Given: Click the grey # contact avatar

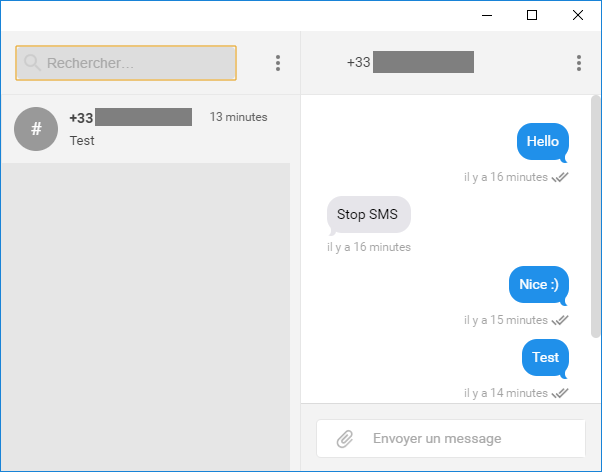Looking at the screenshot, I should tap(36, 129).
